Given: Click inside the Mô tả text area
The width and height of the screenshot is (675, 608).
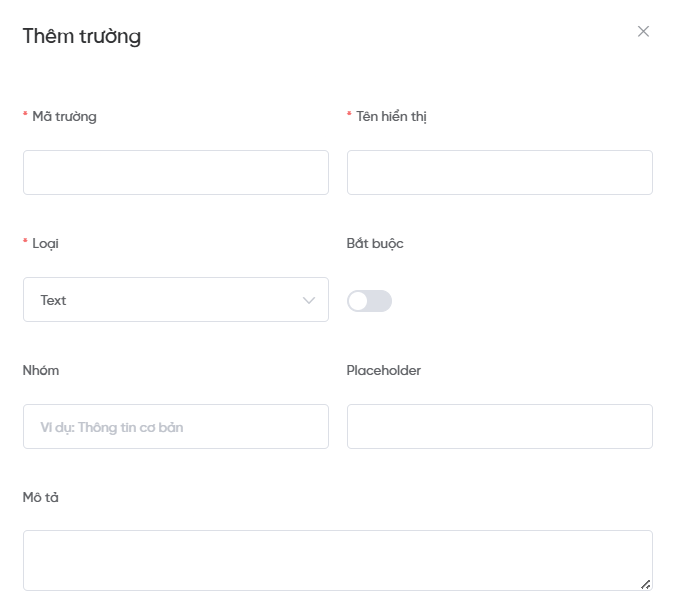Looking at the screenshot, I should [x=337, y=560].
